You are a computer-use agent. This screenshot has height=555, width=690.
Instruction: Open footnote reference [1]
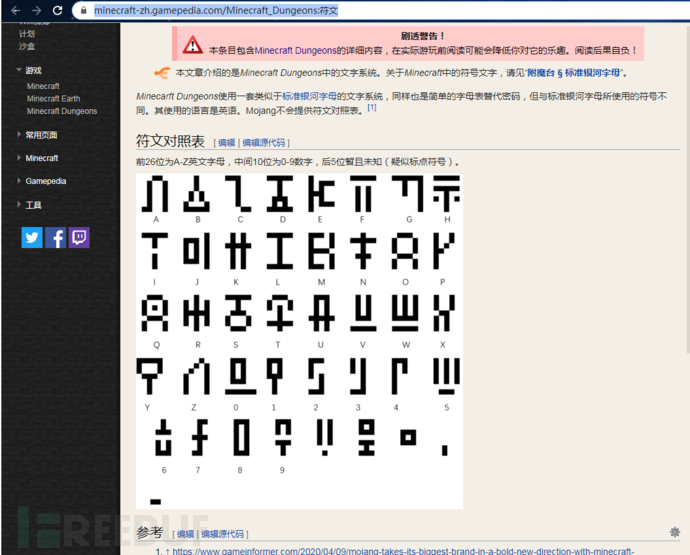coord(372,107)
